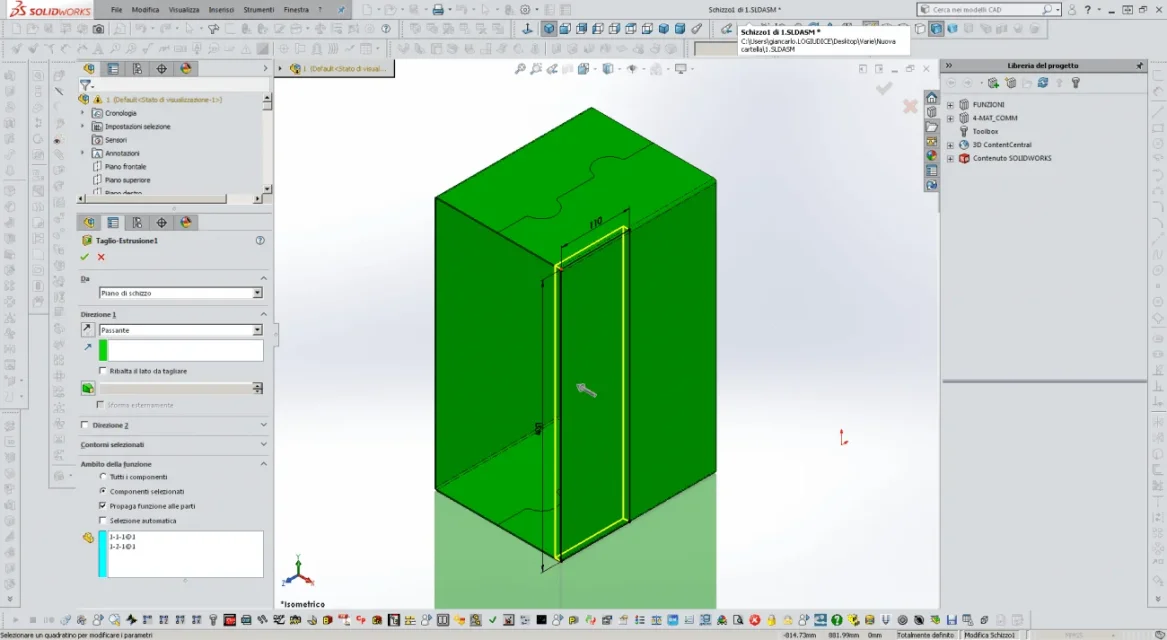Image resolution: width=1167 pixels, height=640 pixels.
Task: Enable the Direzione 2 checkbox
Action: (x=84, y=425)
